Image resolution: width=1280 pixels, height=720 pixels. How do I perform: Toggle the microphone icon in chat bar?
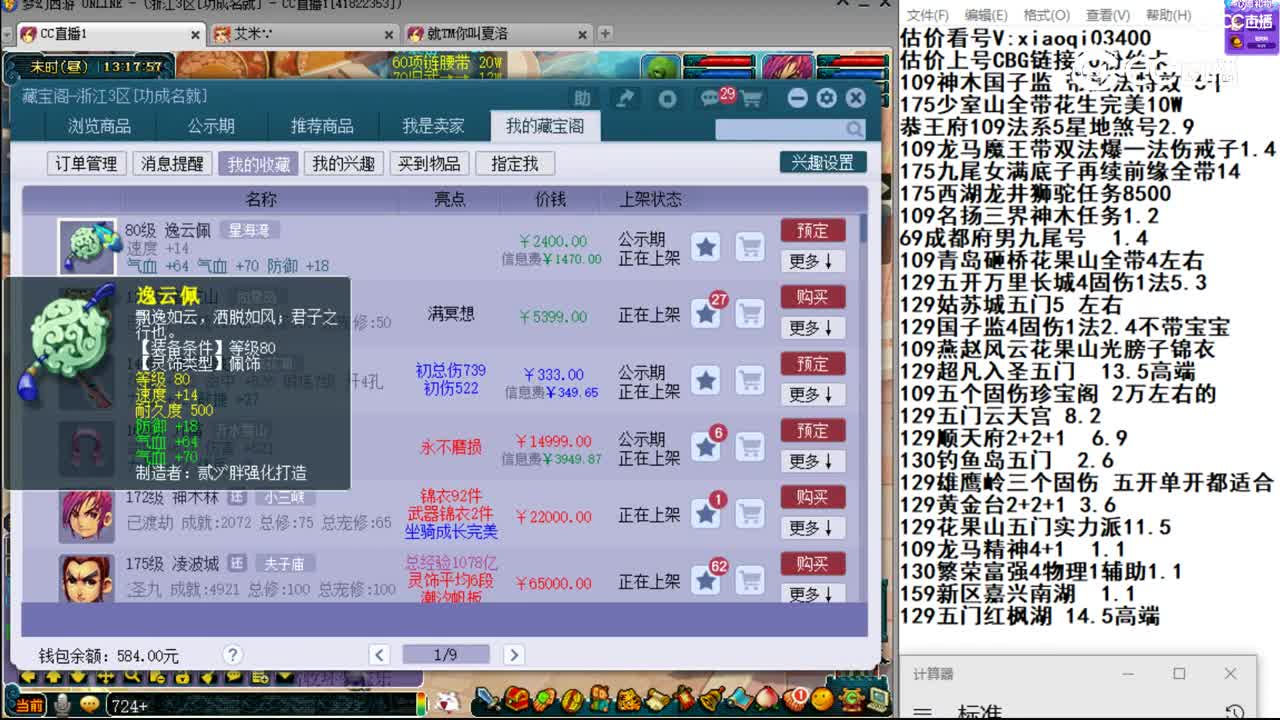click(x=62, y=706)
